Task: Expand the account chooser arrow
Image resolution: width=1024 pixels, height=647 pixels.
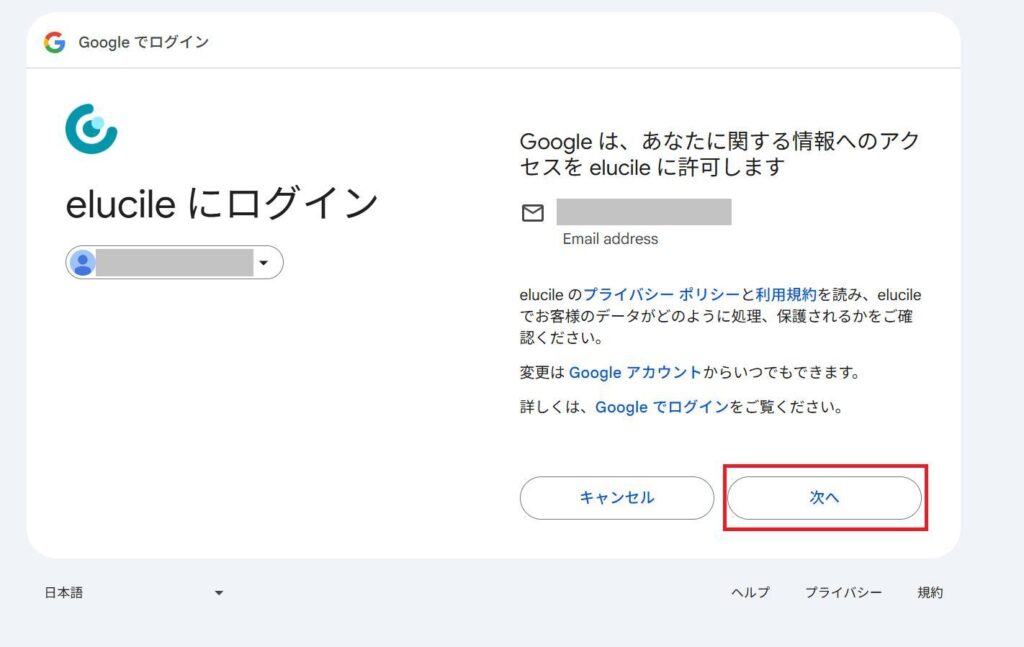Action: [x=264, y=261]
